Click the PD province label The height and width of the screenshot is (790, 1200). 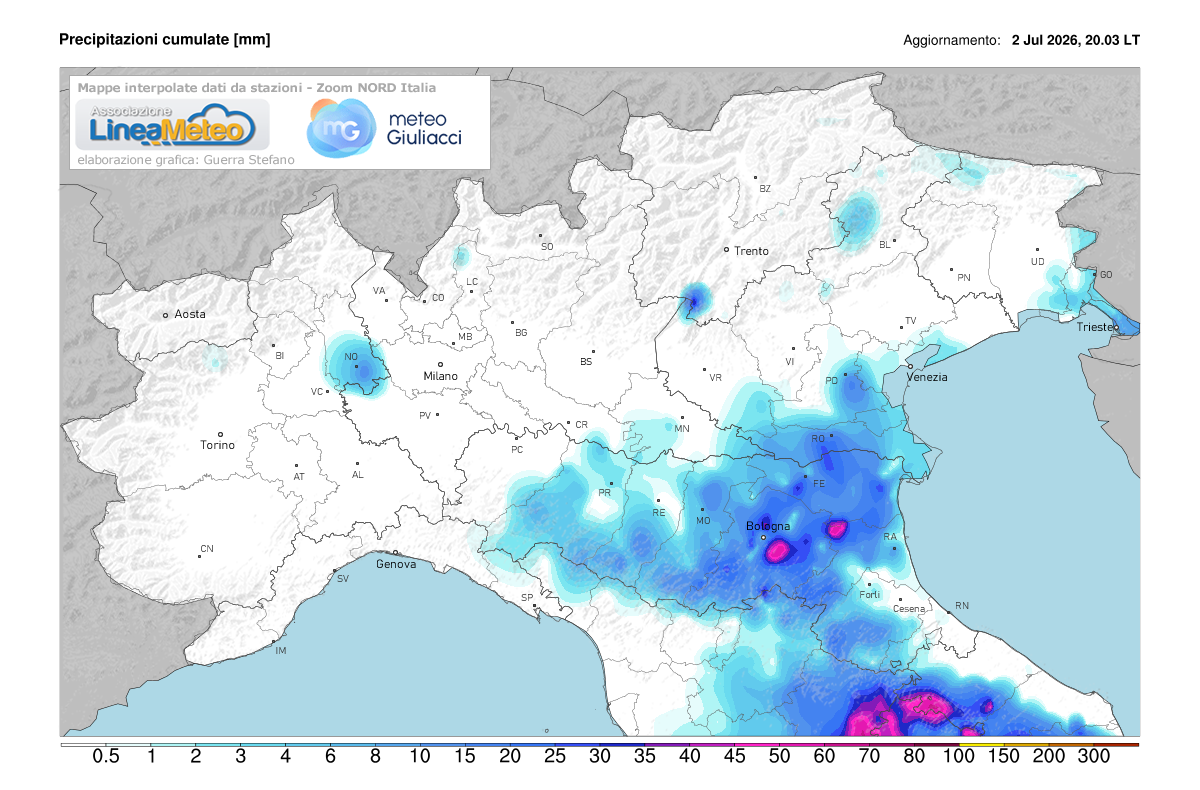pos(831,380)
